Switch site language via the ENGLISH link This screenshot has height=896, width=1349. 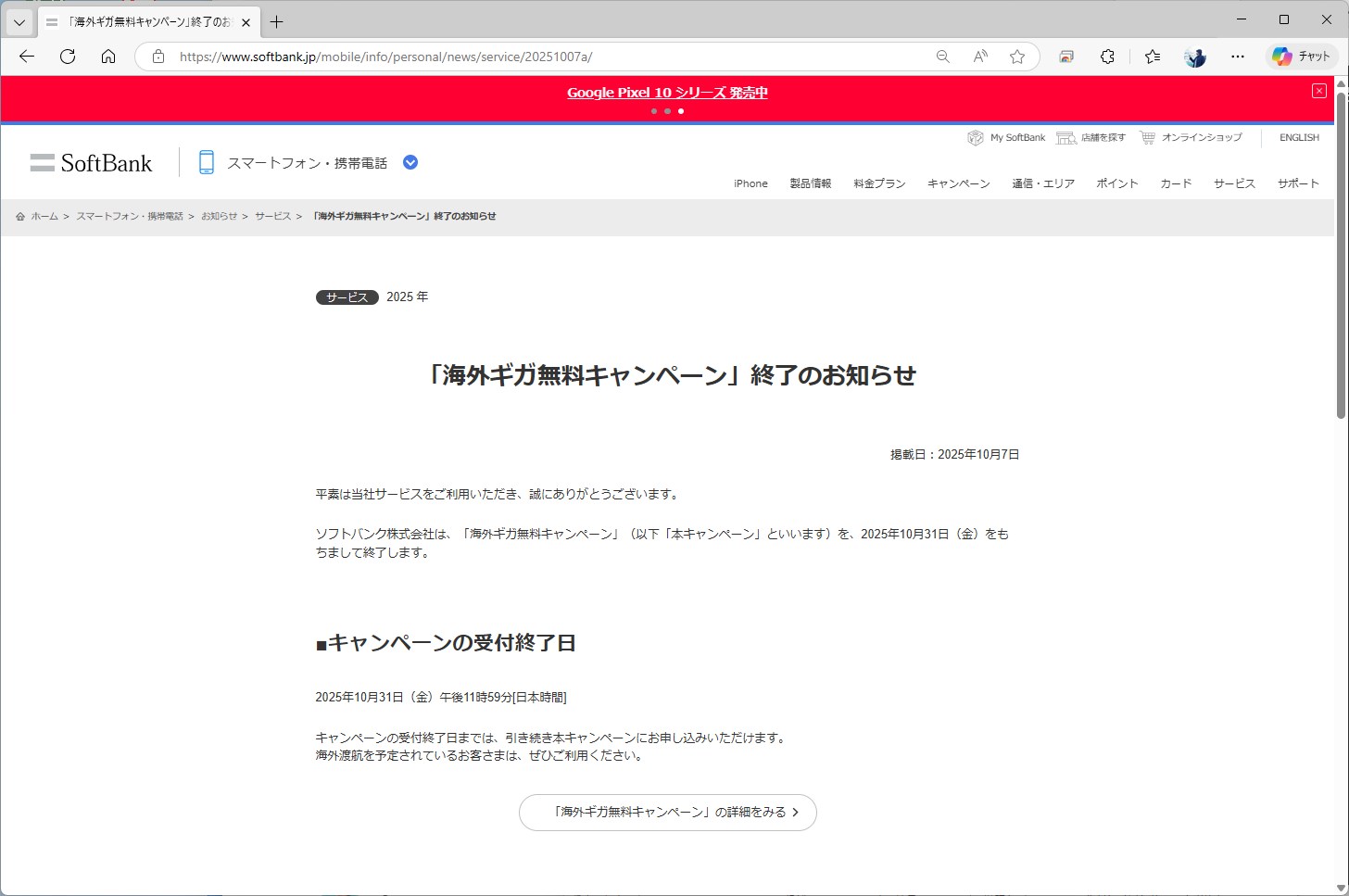click(1298, 137)
